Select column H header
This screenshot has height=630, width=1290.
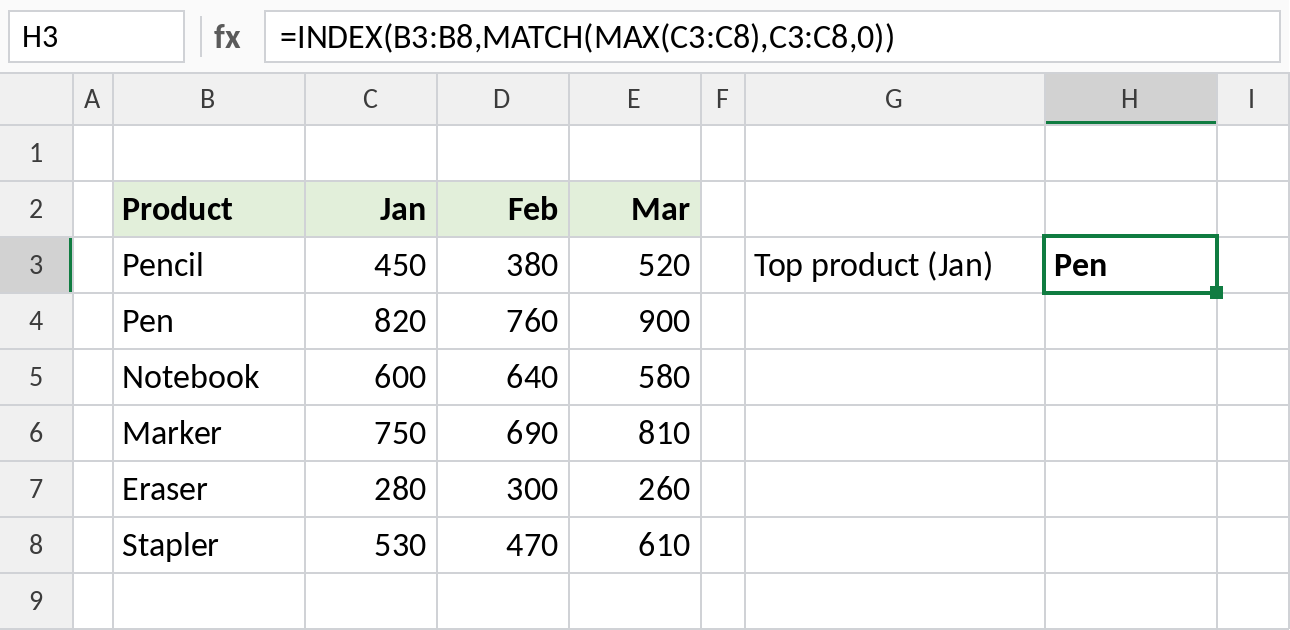(x=1130, y=98)
